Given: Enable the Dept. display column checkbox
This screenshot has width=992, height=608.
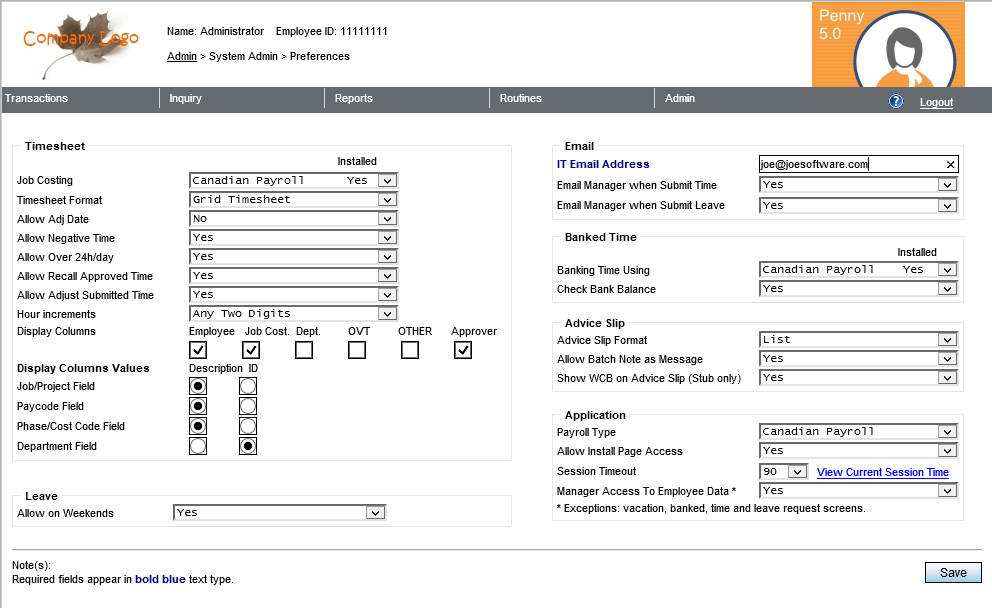Looking at the screenshot, I should click(x=304, y=350).
